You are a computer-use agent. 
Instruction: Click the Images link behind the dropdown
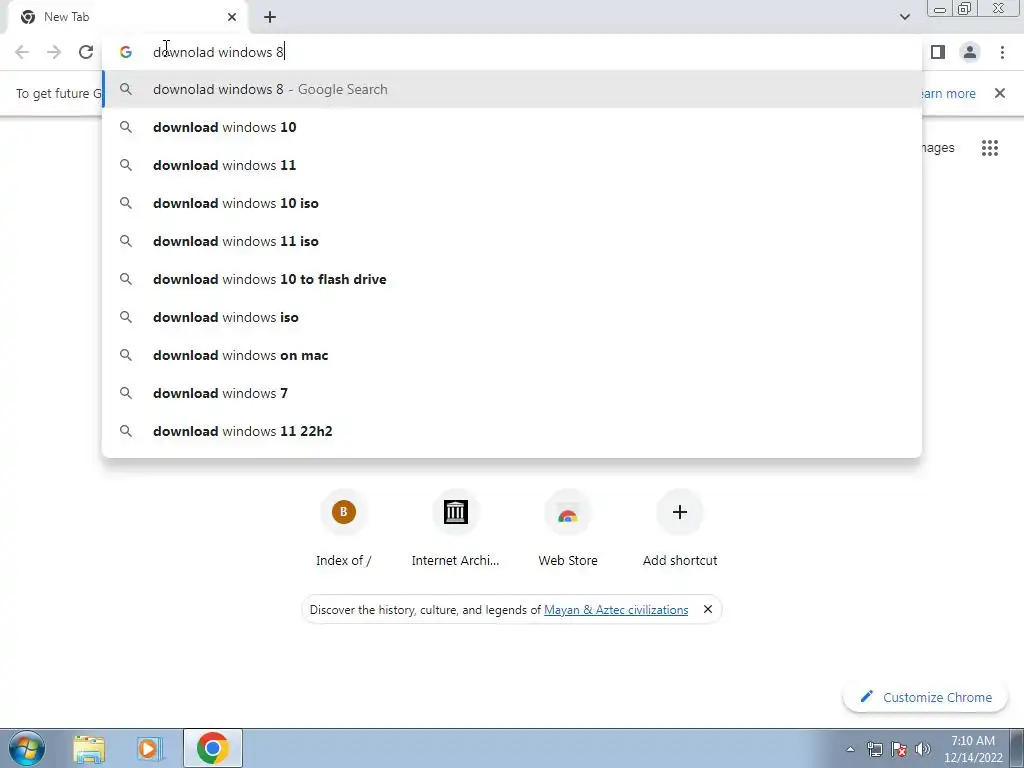[x=938, y=148]
